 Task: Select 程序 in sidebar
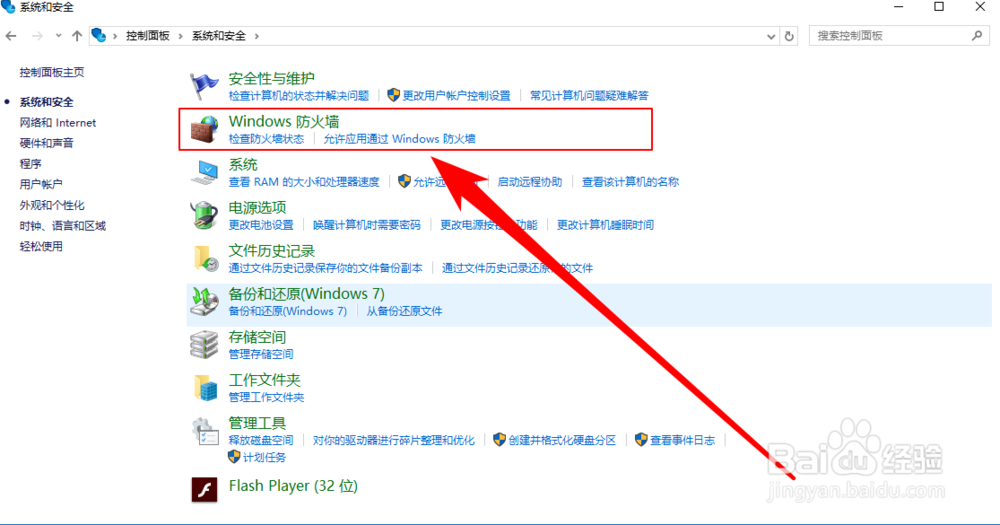click(30, 164)
